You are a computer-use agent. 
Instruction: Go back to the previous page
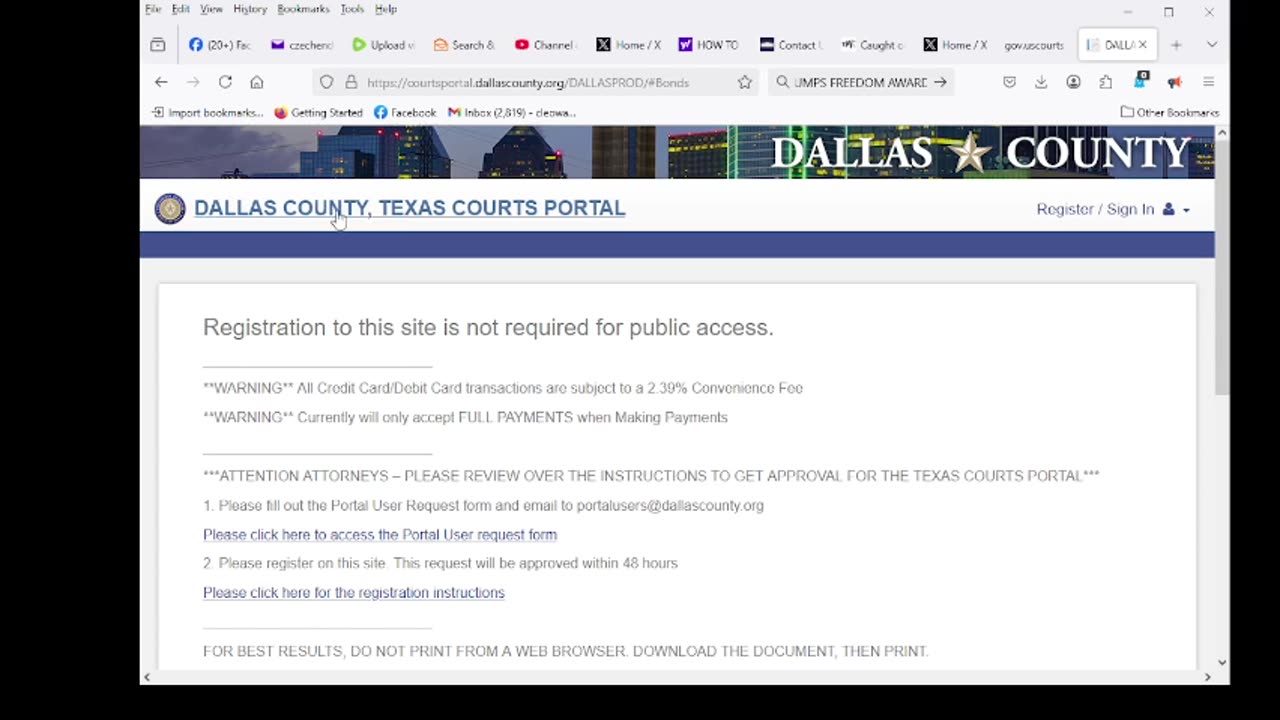tap(161, 82)
